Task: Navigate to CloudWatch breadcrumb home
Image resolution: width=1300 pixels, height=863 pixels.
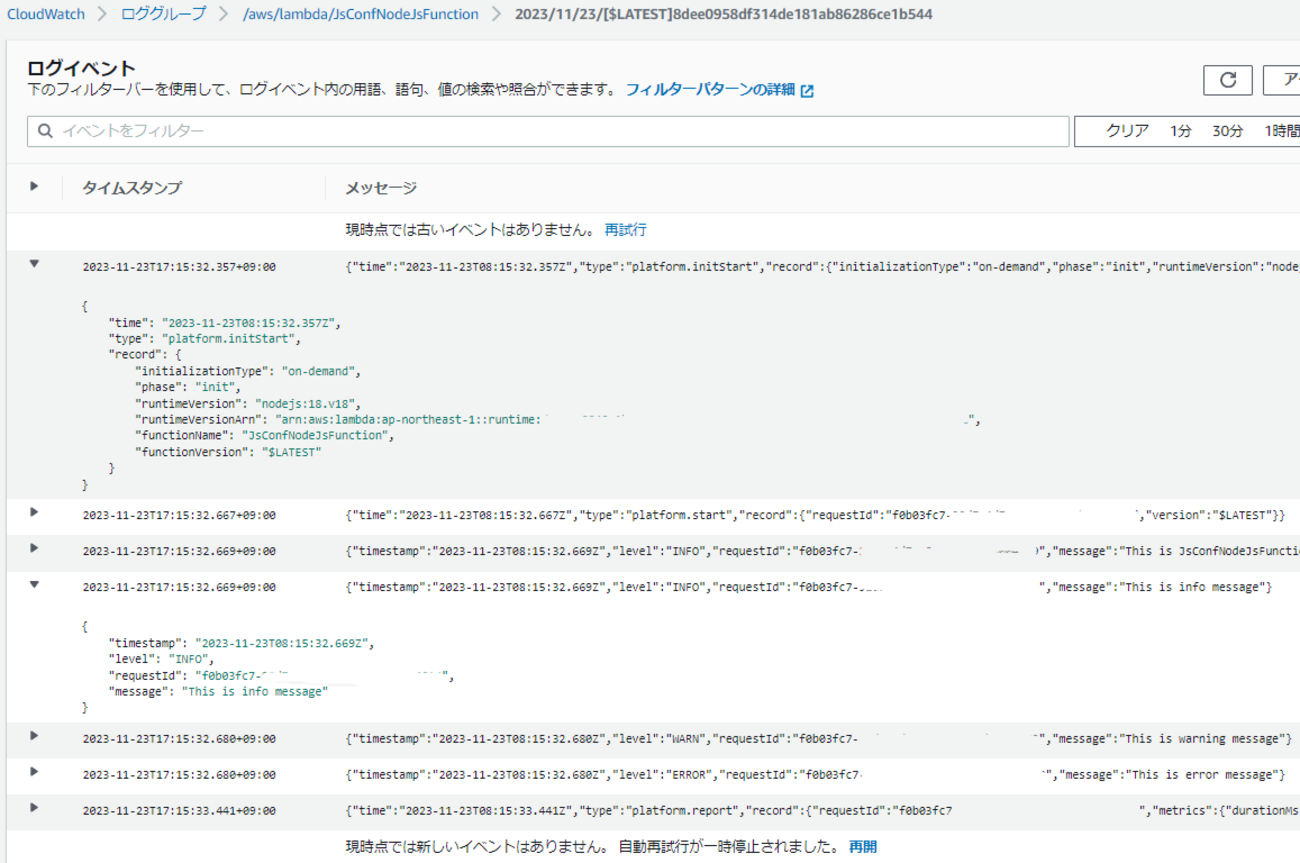Action: 46,14
